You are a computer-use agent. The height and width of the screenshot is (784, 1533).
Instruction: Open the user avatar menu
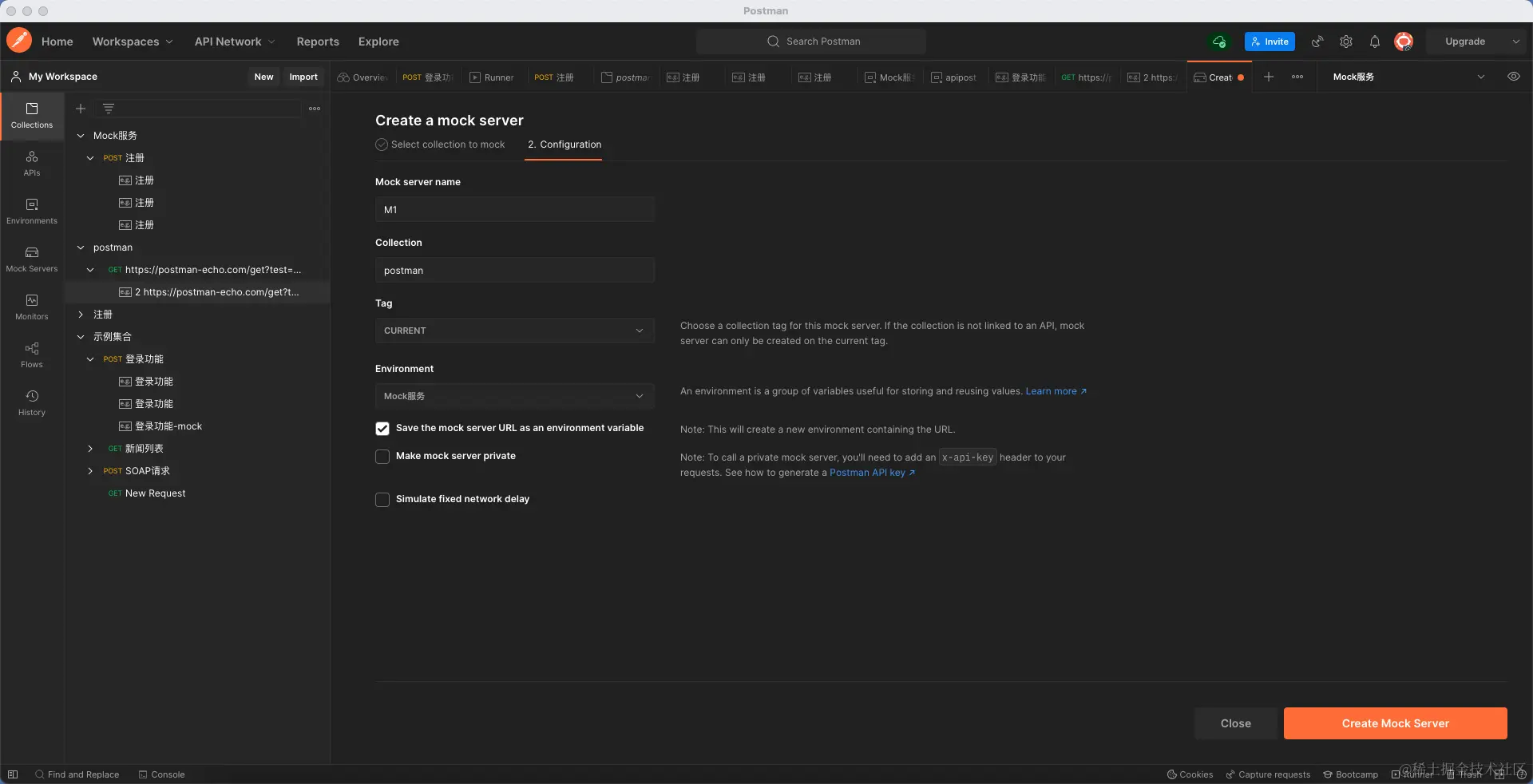click(x=1404, y=42)
